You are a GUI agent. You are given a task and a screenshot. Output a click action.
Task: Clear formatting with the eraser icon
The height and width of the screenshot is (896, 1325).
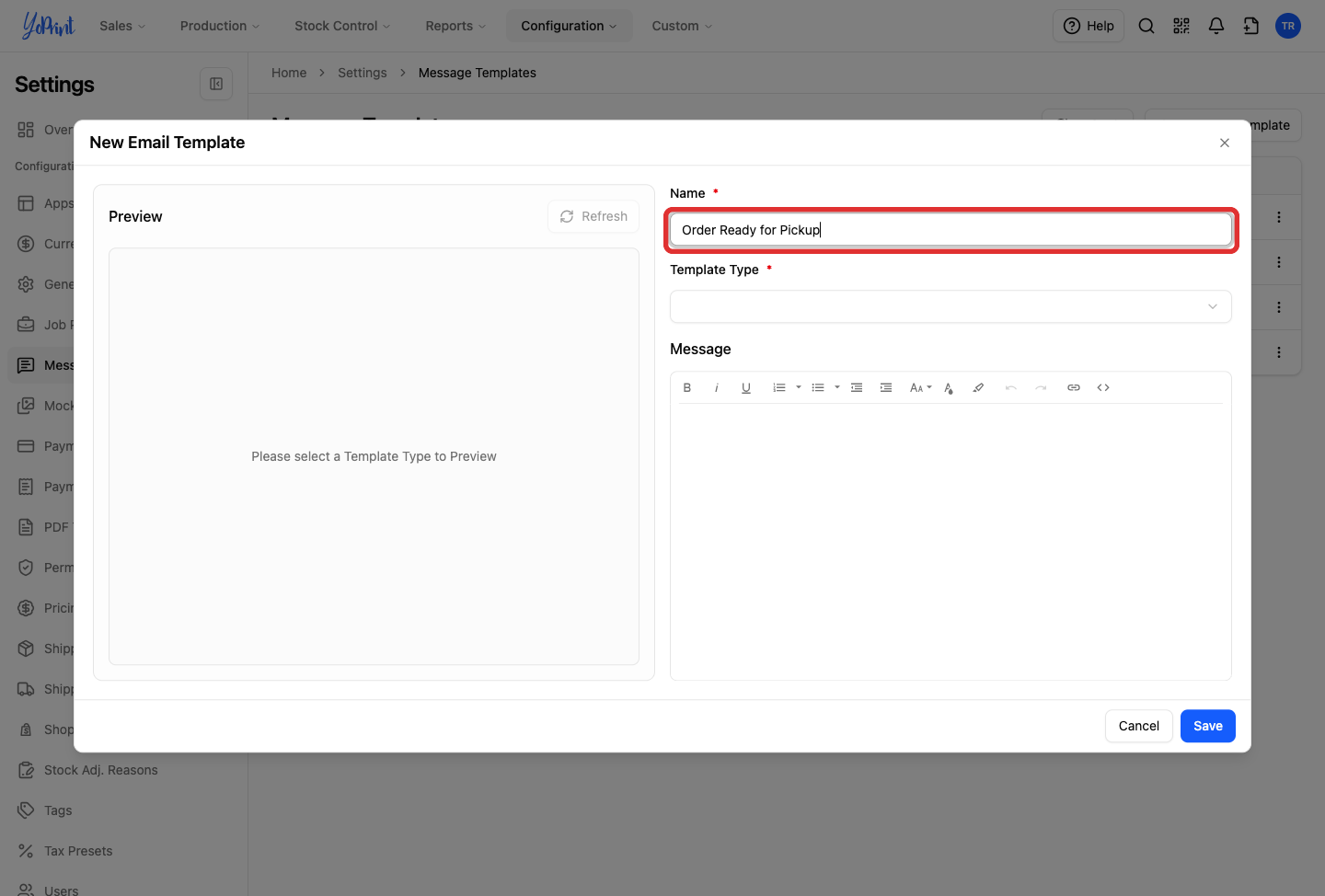pos(978,388)
